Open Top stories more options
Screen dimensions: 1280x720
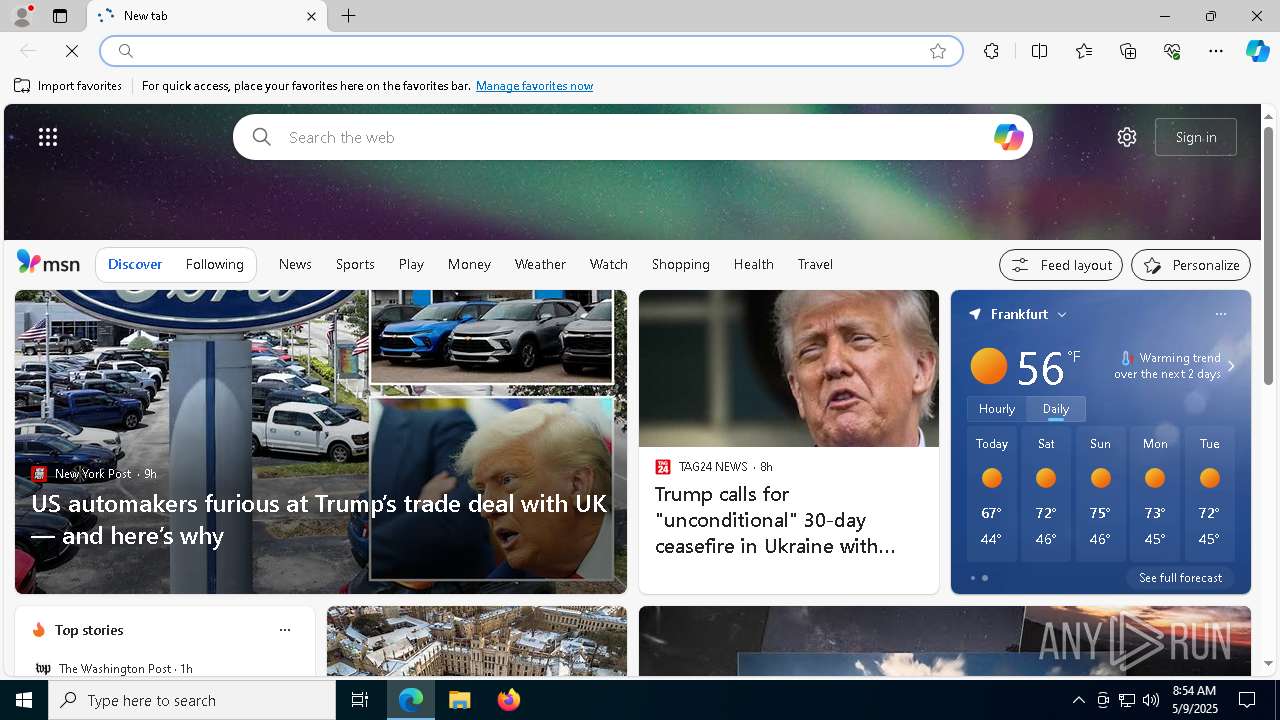(x=285, y=630)
